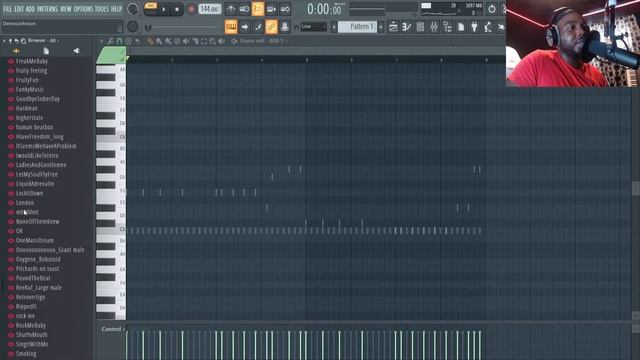Click the up arrow icon in the Browser header
This screenshot has width=640, height=360.
pos(10,41)
